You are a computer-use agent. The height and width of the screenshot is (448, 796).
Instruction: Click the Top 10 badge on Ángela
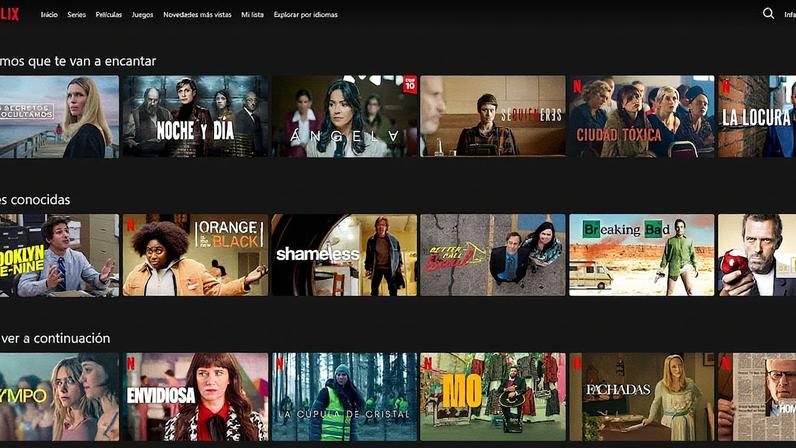pyautogui.click(x=410, y=84)
